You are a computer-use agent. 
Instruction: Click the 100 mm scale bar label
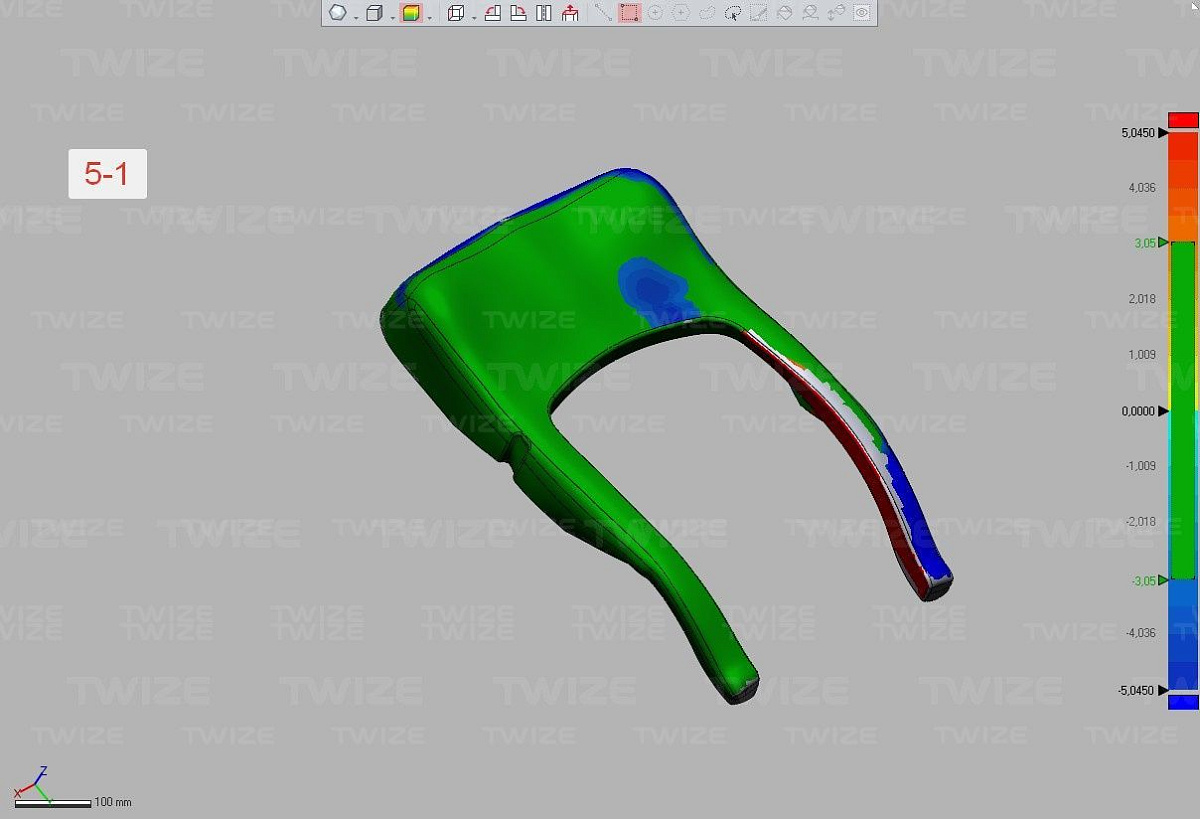pyautogui.click(x=113, y=802)
